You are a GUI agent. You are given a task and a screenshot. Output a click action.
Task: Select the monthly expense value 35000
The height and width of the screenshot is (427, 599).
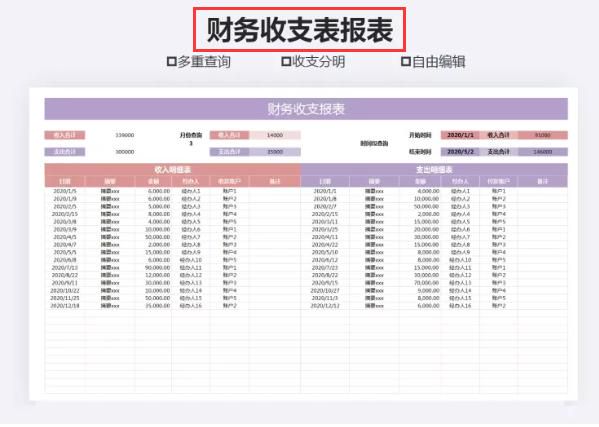pyautogui.click(x=275, y=152)
